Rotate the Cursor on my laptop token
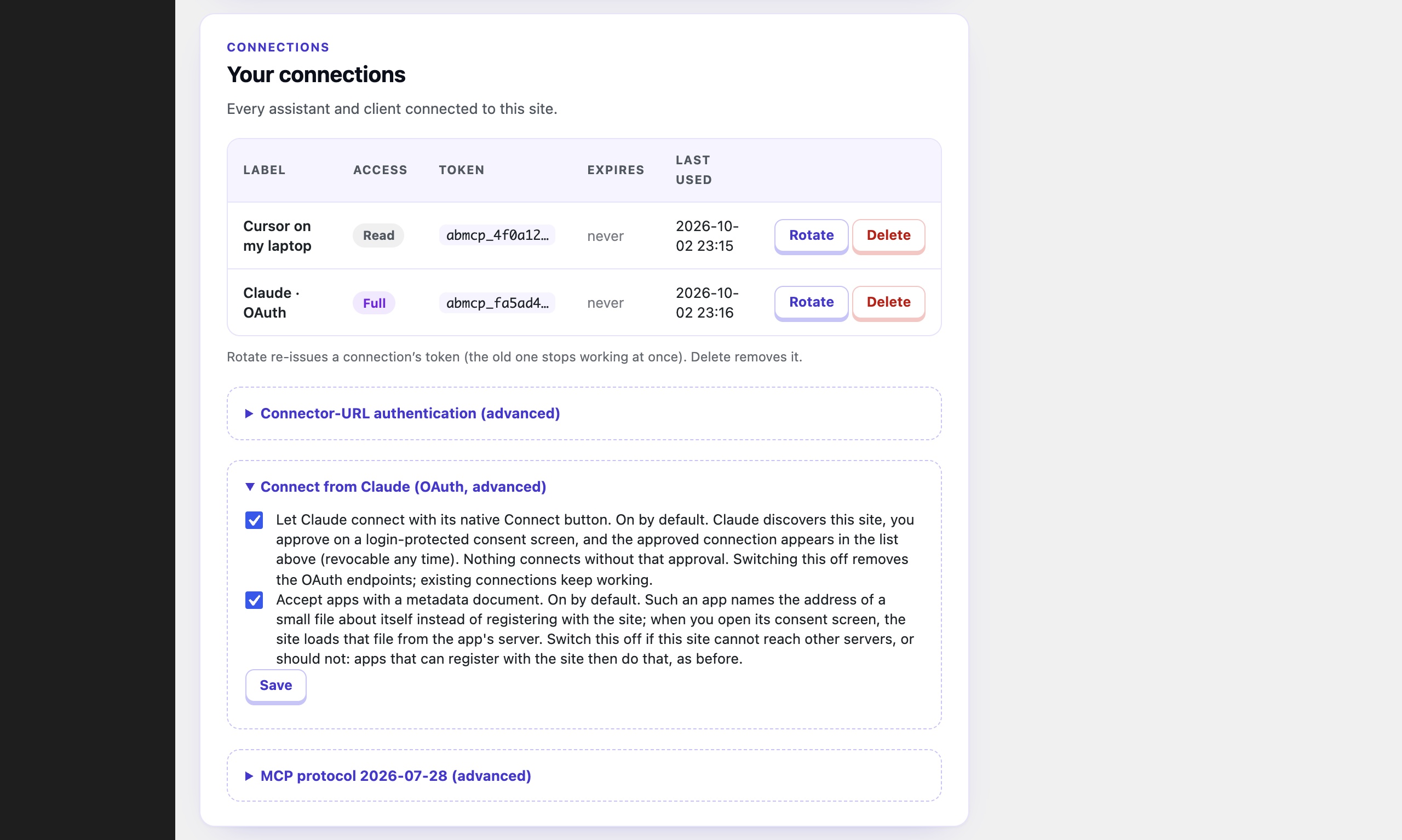The width and height of the screenshot is (1402, 840). (x=811, y=235)
